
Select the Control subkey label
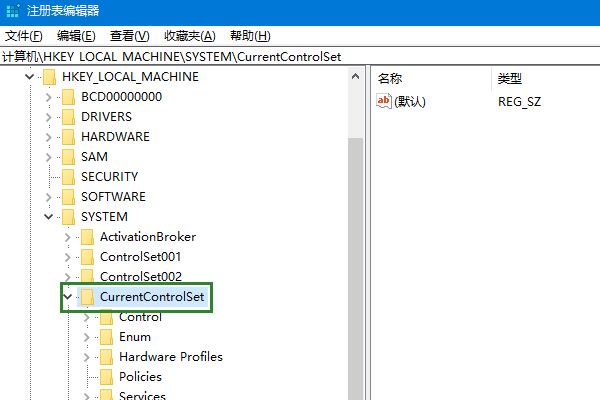click(x=140, y=317)
